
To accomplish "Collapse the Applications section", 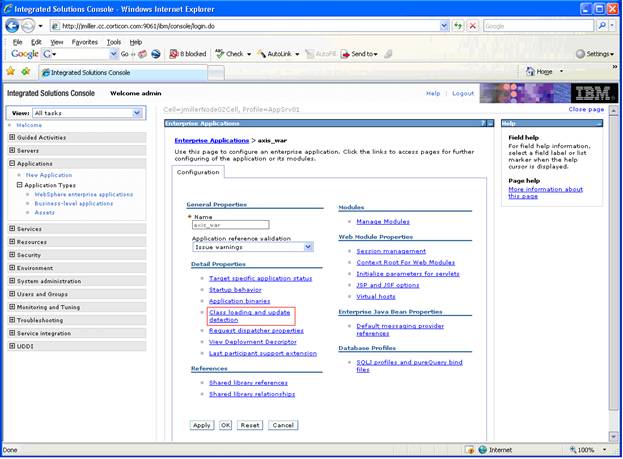I will 12,163.
